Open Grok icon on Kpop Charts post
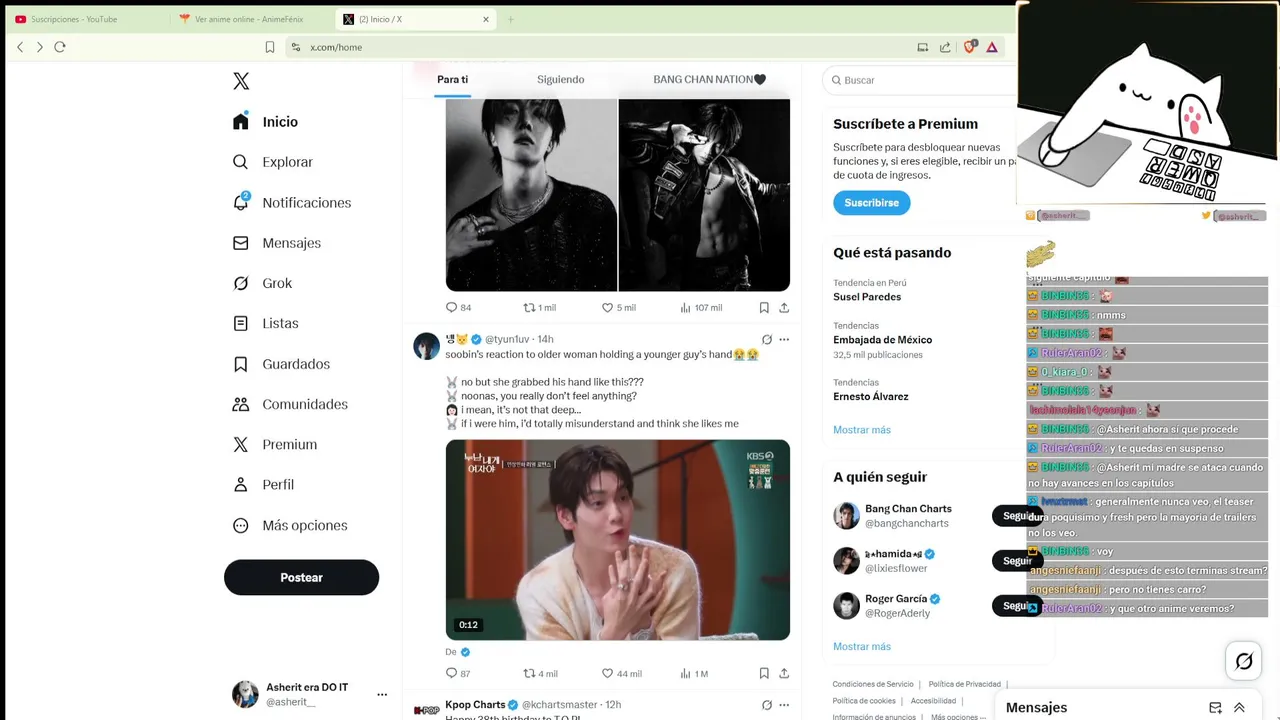 click(767, 705)
